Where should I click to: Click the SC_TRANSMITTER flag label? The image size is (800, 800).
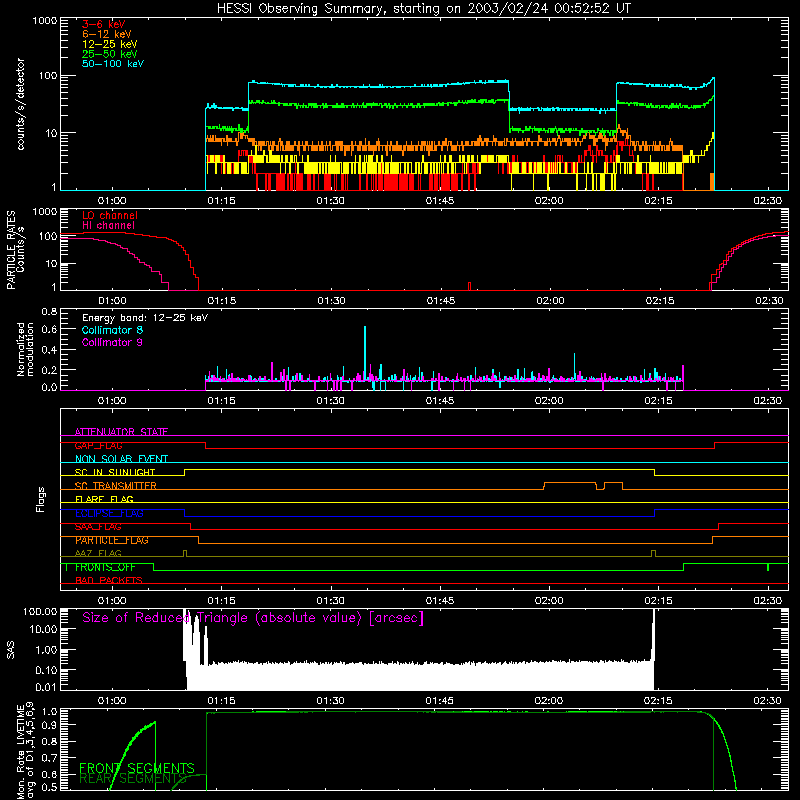[x=116, y=486]
